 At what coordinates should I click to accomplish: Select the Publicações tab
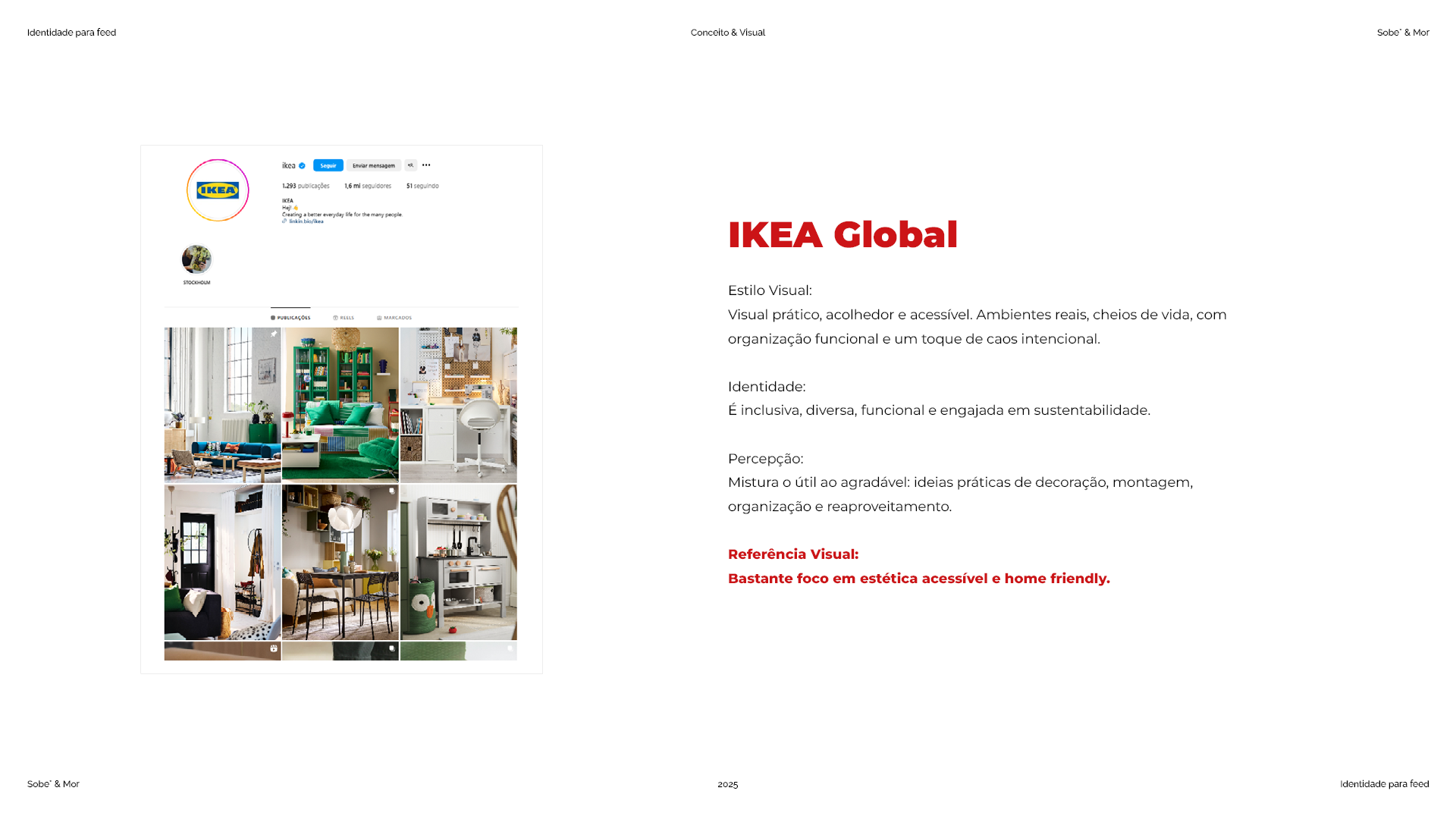[290, 318]
